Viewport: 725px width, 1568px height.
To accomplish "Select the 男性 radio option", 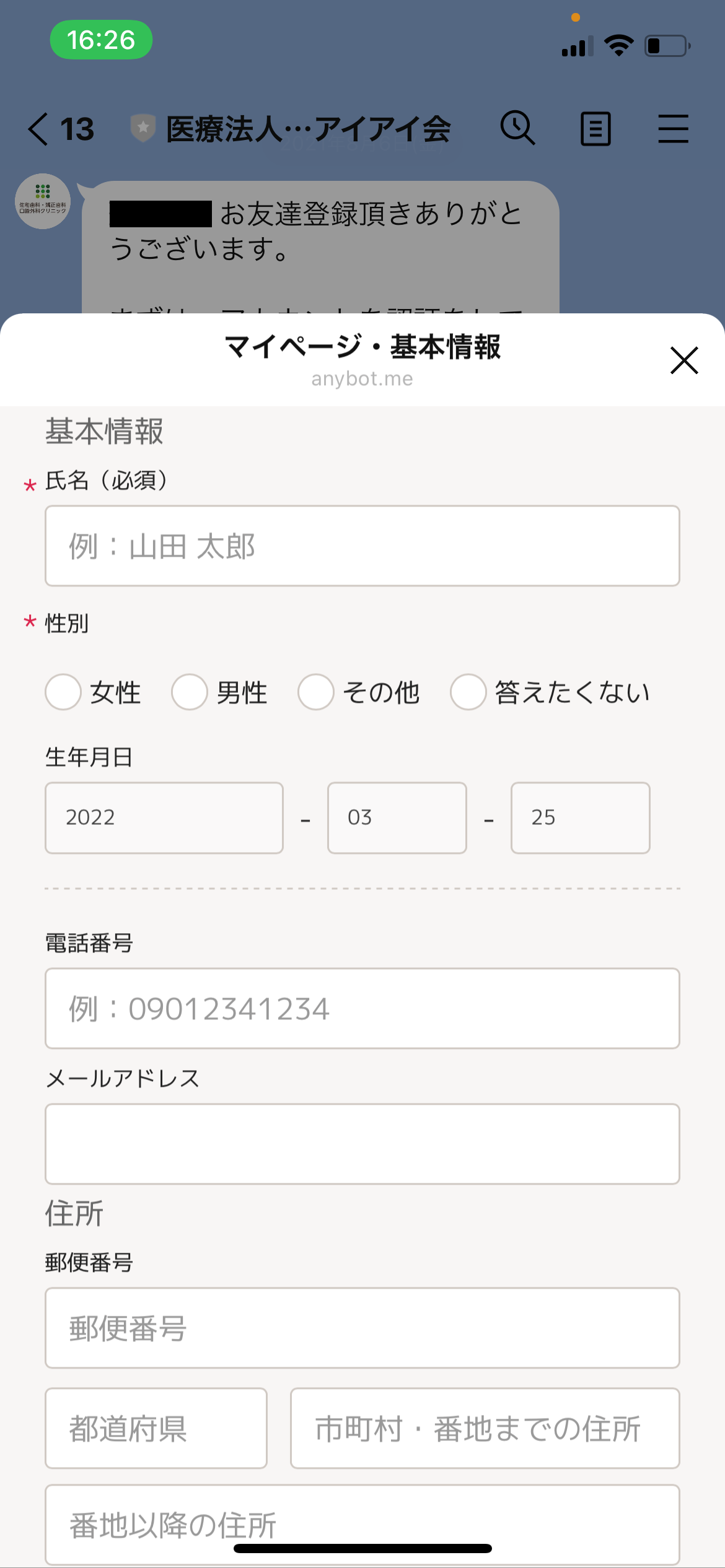I will point(190,692).
